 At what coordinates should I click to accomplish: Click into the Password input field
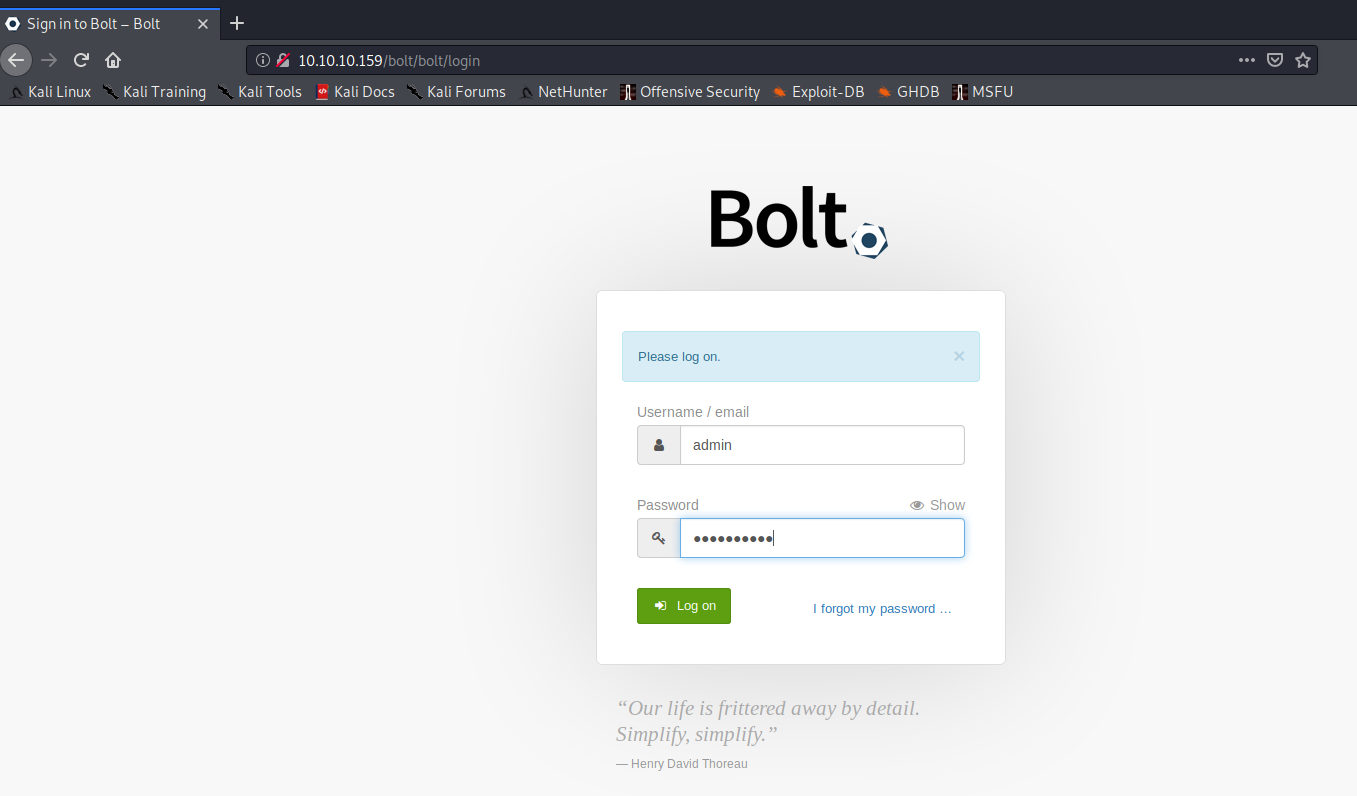pos(821,538)
